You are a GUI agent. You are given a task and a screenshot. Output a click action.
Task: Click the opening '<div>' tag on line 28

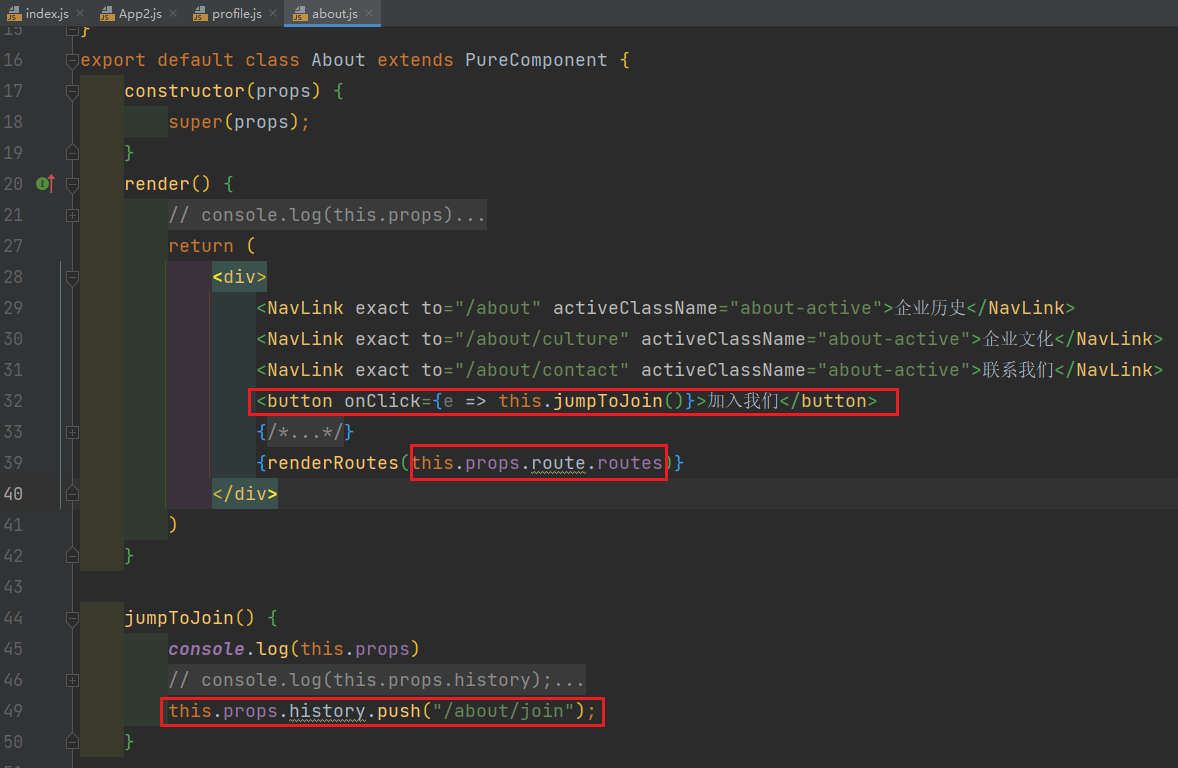tap(239, 277)
